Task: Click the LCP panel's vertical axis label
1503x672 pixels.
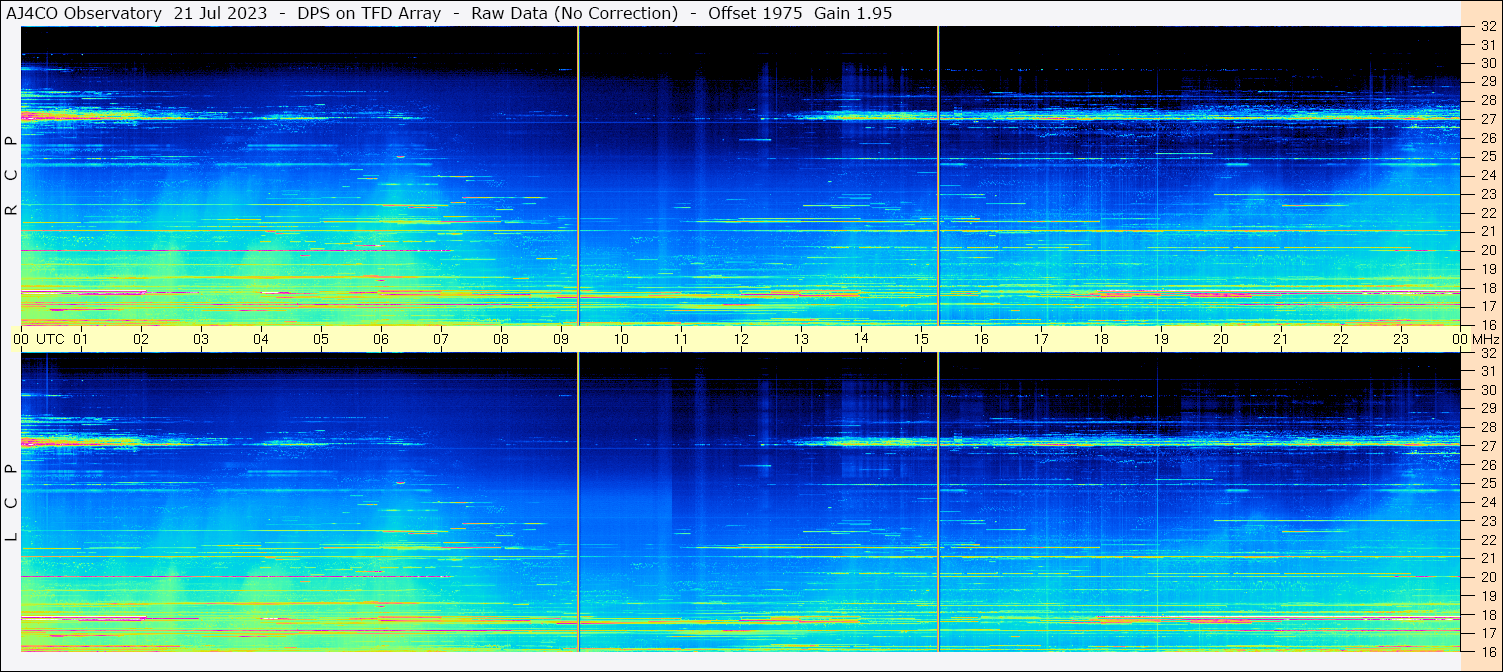Action: (11, 503)
